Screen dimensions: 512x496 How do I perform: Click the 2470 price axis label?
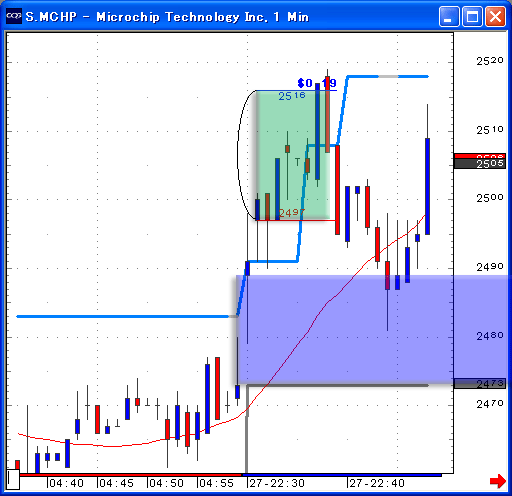[x=489, y=404]
